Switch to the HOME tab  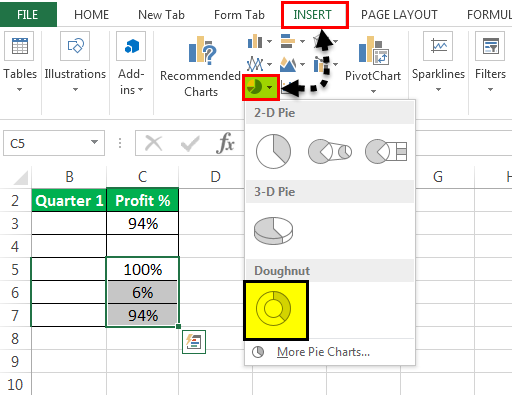(x=91, y=15)
